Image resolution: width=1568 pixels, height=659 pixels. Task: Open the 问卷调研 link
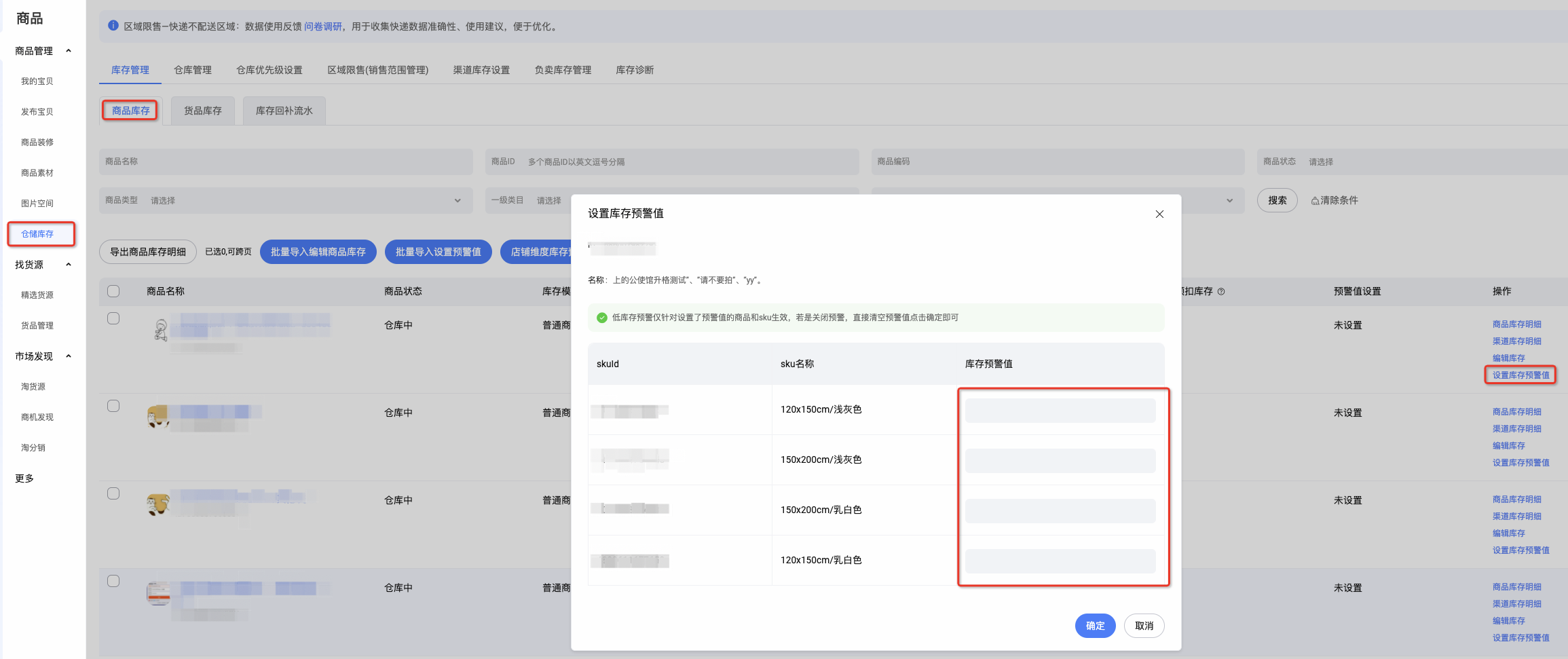click(x=322, y=26)
